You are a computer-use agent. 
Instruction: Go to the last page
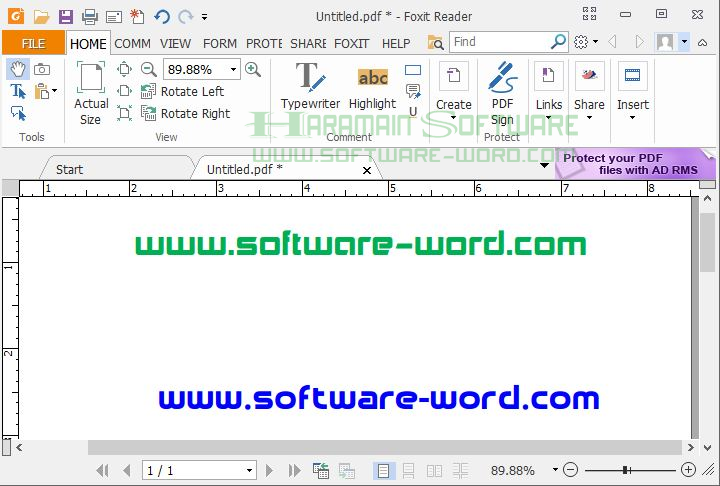pos(294,470)
